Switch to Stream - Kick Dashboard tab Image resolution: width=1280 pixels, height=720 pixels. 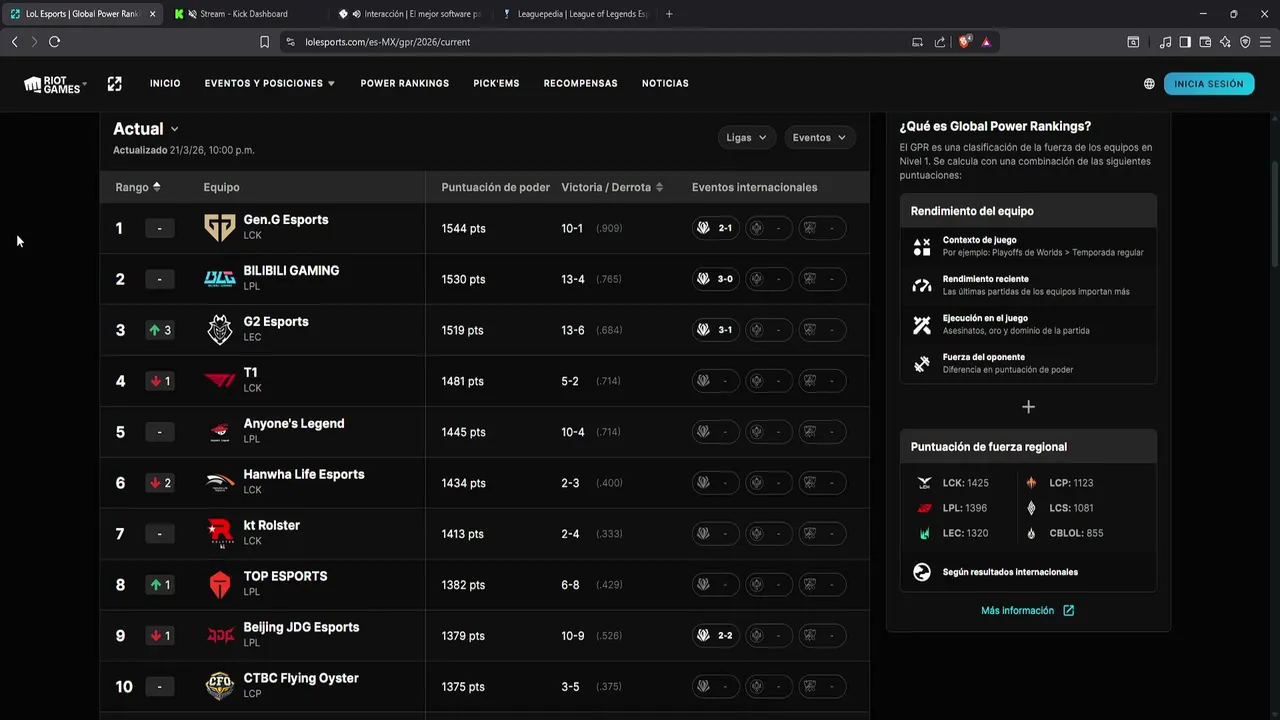(x=245, y=14)
